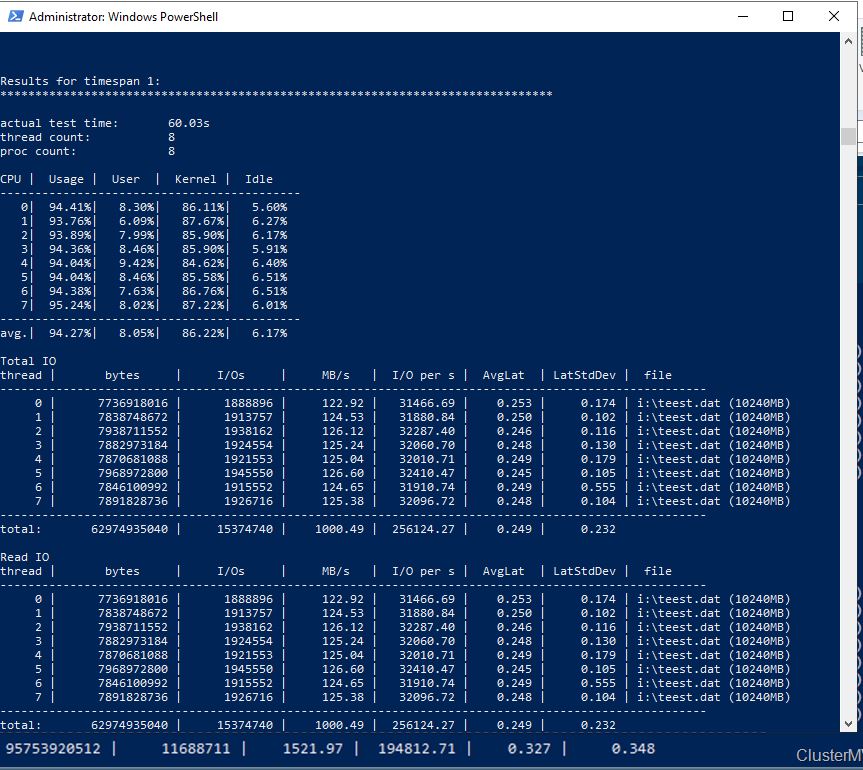
Task: Click Total IO 'LatStdDev' column header
Action: coord(585,375)
